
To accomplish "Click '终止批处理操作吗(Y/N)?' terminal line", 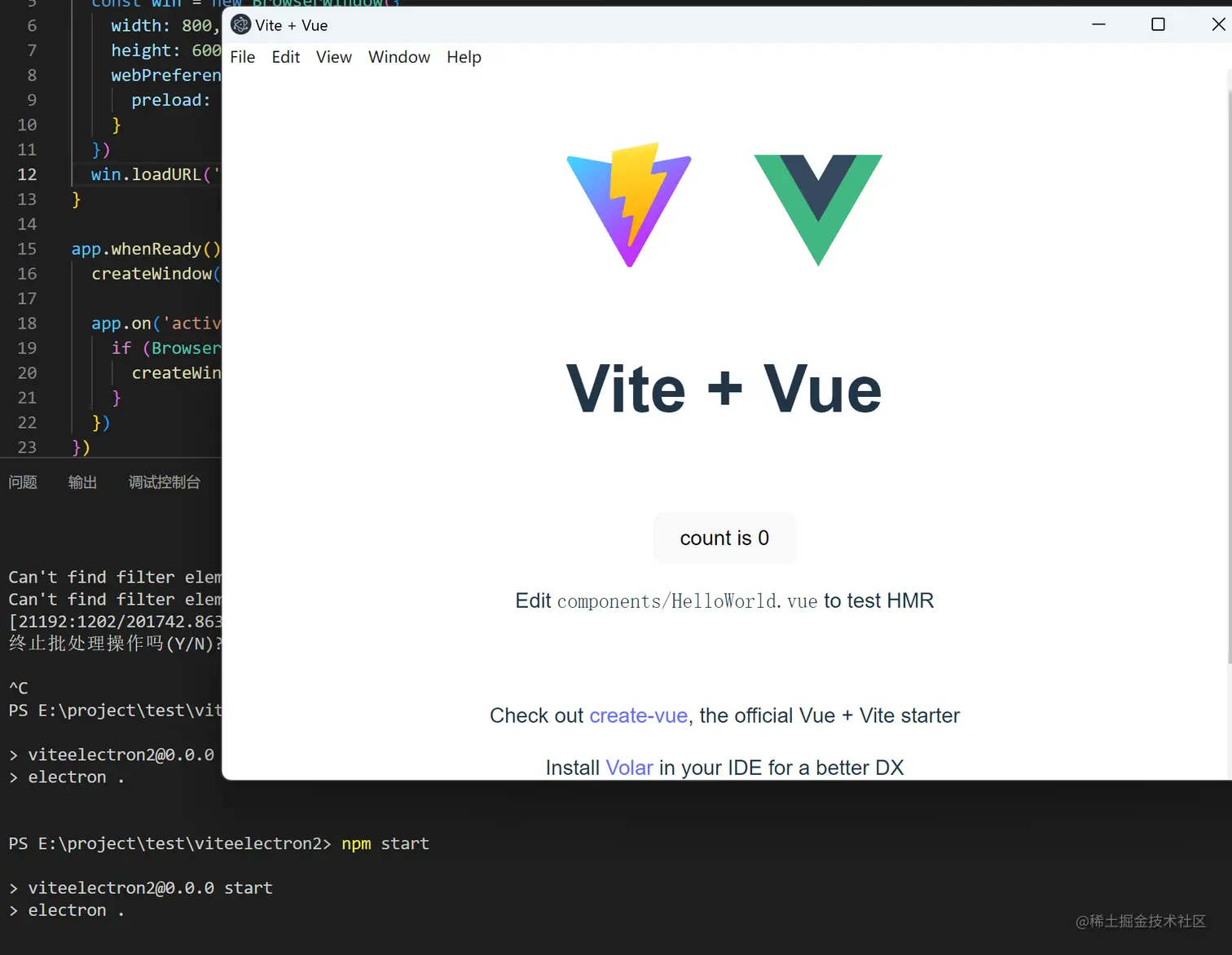I will tap(115, 644).
